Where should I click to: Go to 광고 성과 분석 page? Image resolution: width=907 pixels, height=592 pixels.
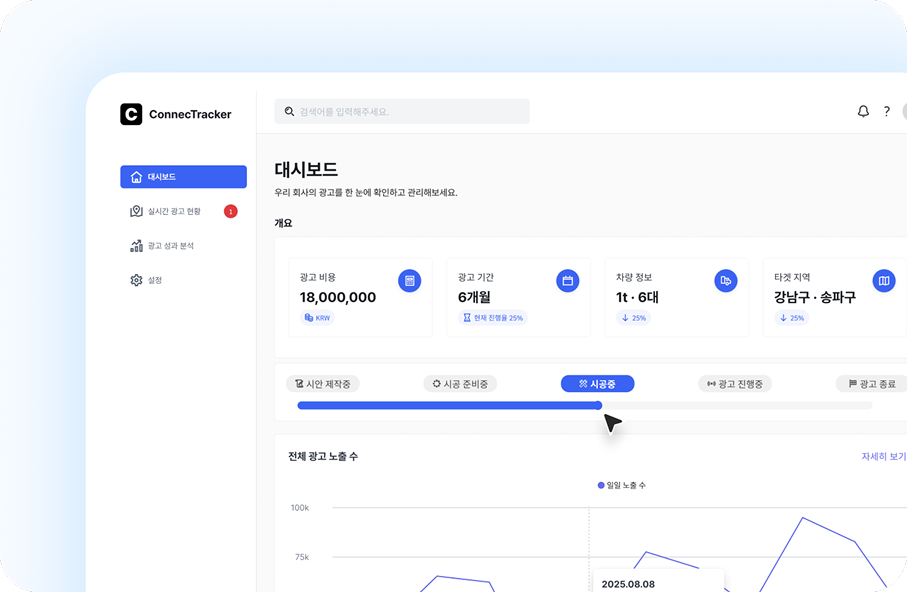(x=170, y=246)
